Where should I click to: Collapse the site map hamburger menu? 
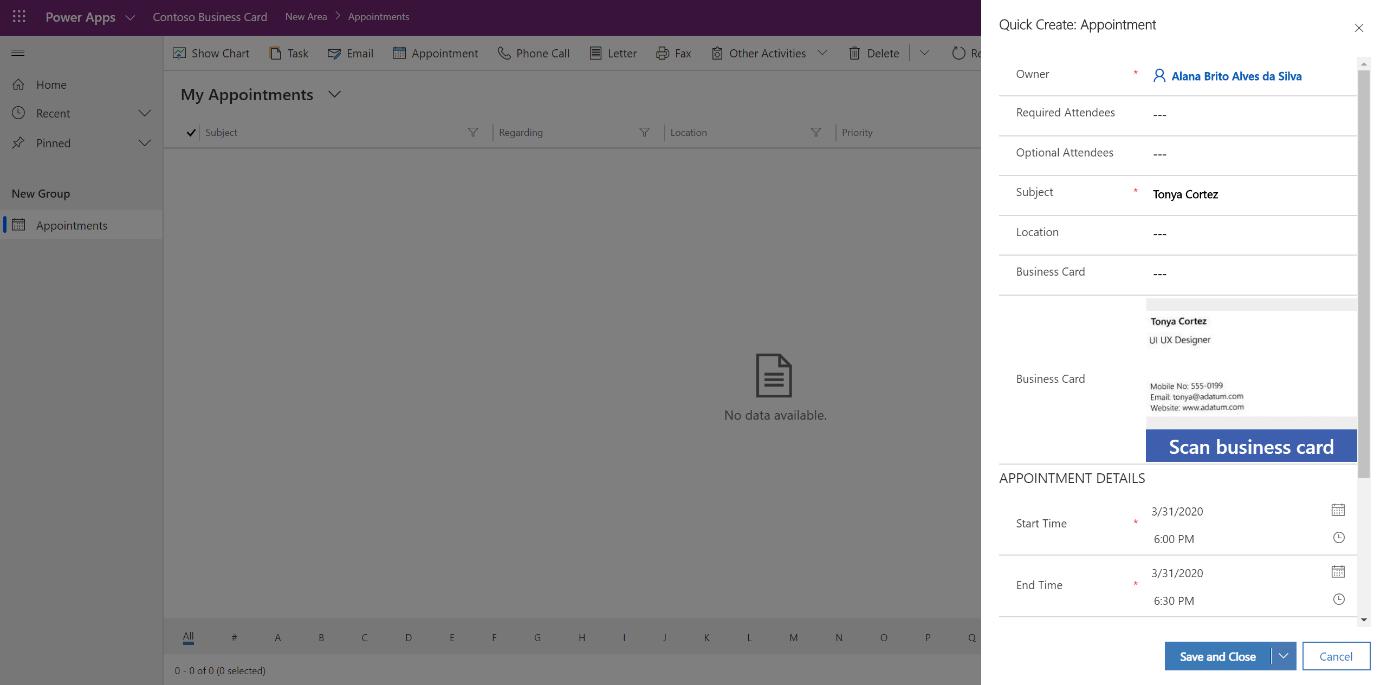[x=18, y=53]
